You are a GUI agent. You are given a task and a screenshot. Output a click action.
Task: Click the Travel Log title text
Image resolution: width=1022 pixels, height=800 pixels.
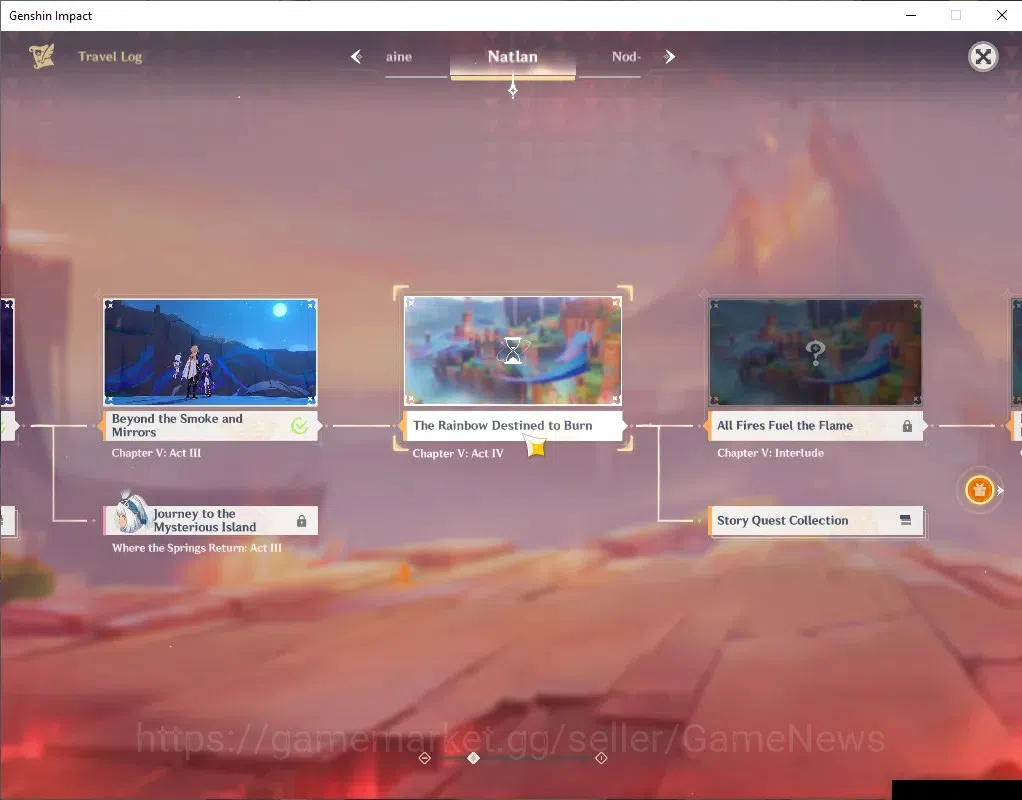[110, 57]
